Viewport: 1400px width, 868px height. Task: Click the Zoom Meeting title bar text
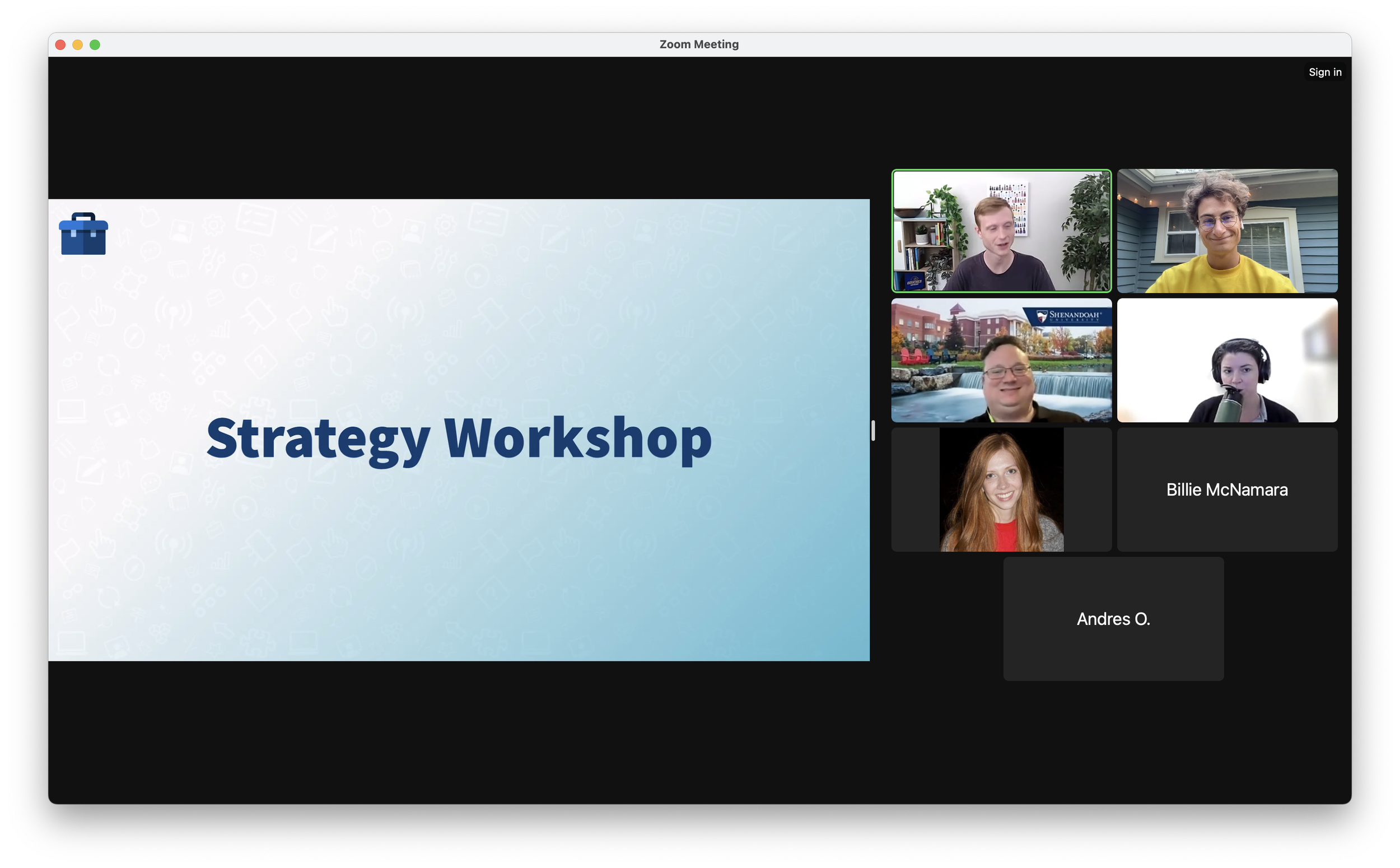[698, 45]
